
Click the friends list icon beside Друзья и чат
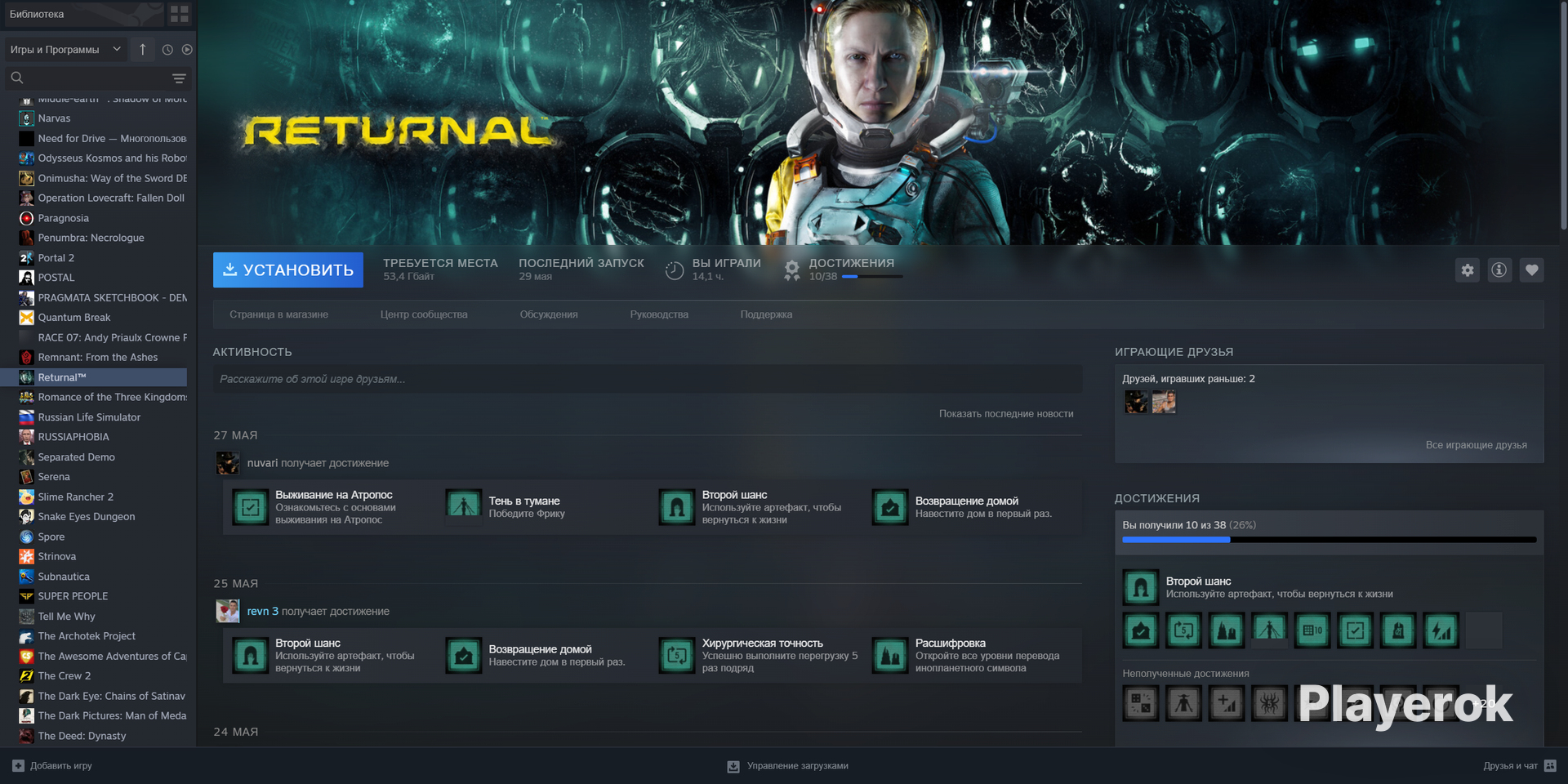pos(1551,766)
